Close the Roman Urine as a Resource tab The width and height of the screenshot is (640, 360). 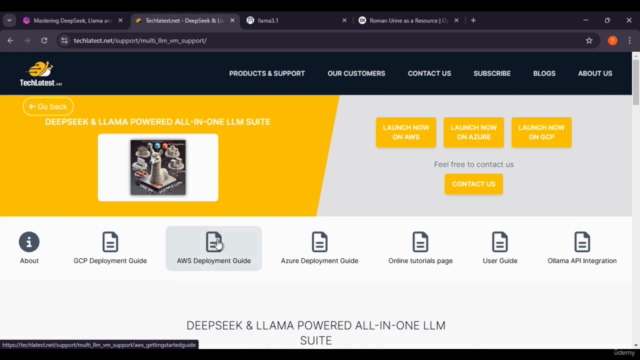tap(456, 20)
